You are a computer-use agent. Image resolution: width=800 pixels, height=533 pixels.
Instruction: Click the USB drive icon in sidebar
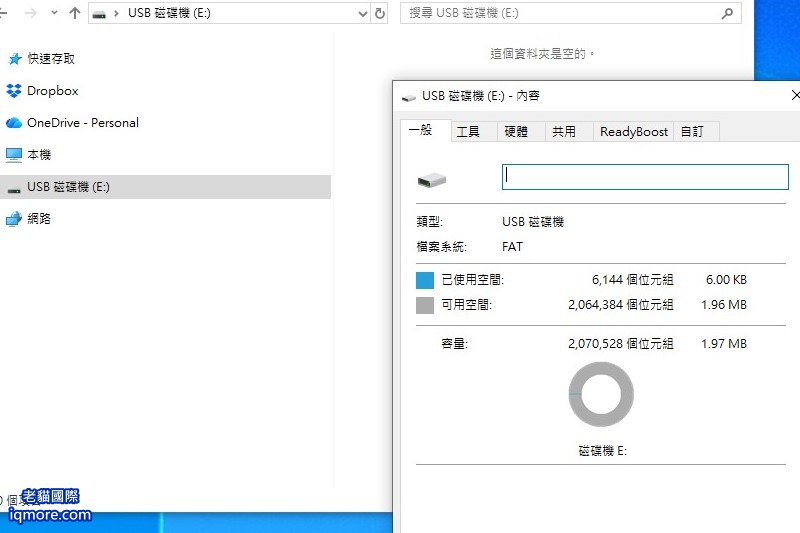point(14,190)
